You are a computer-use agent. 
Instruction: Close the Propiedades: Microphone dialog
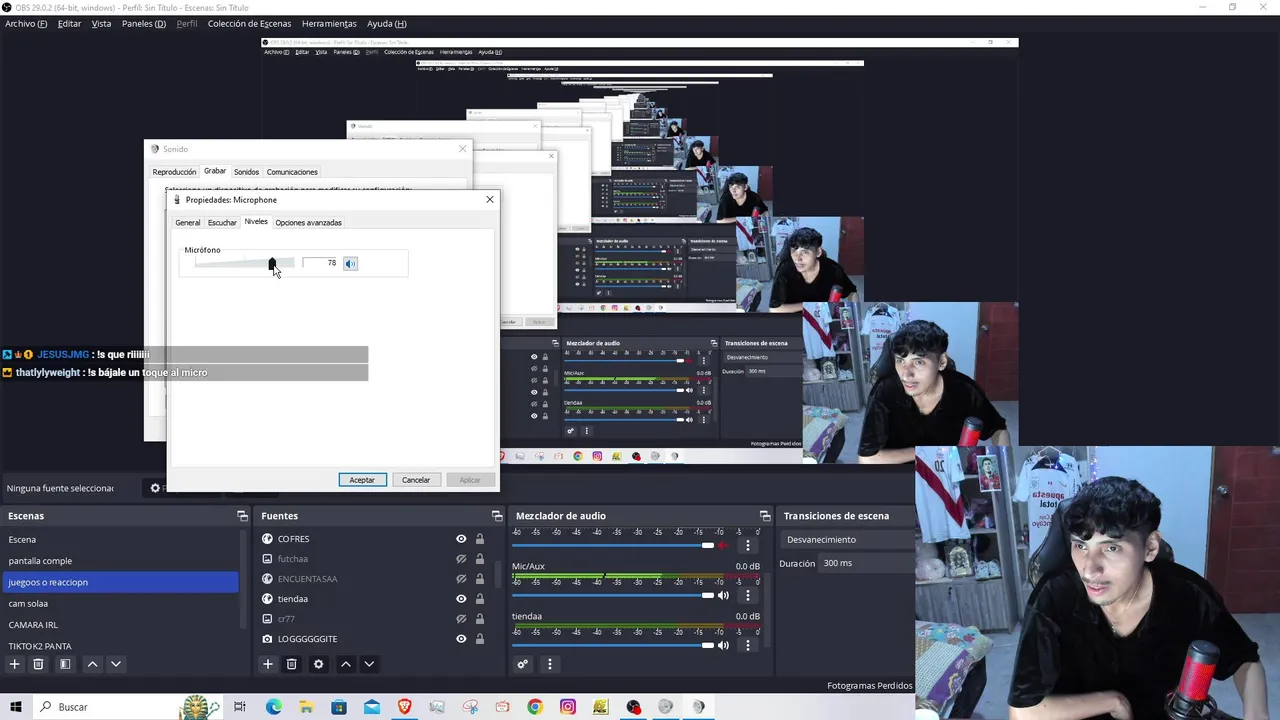click(490, 199)
